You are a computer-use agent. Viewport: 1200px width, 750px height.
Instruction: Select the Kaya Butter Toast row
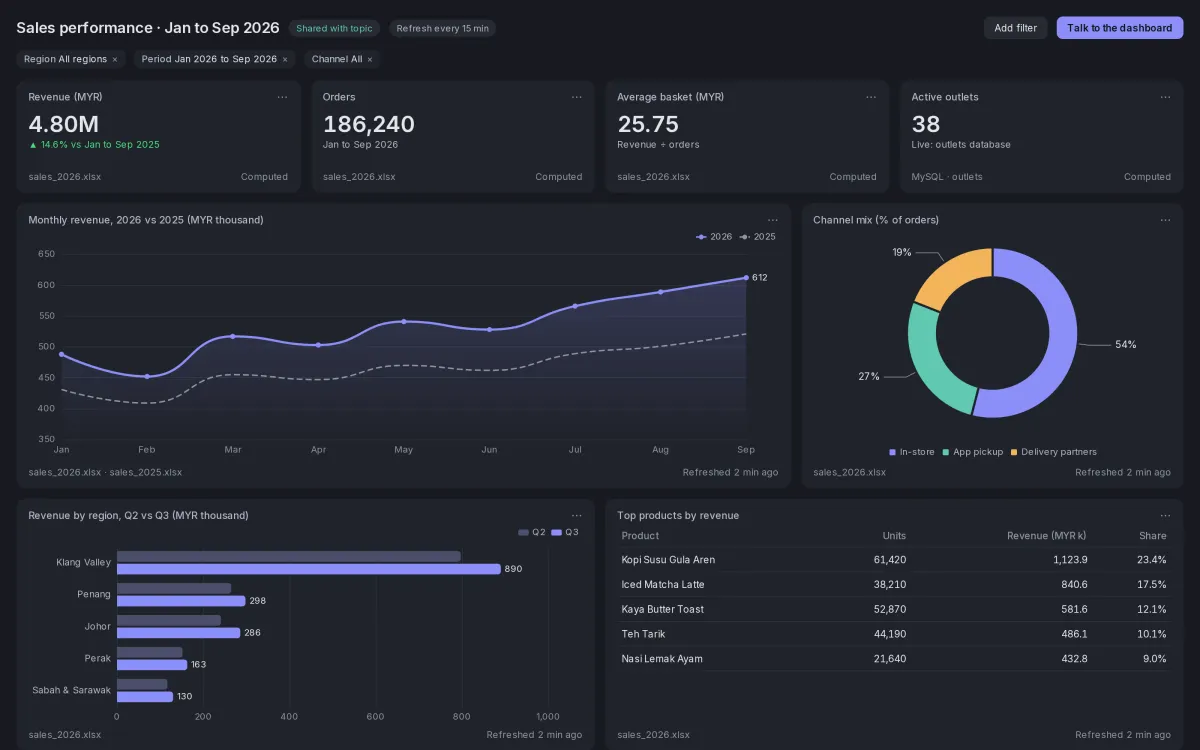coord(894,609)
